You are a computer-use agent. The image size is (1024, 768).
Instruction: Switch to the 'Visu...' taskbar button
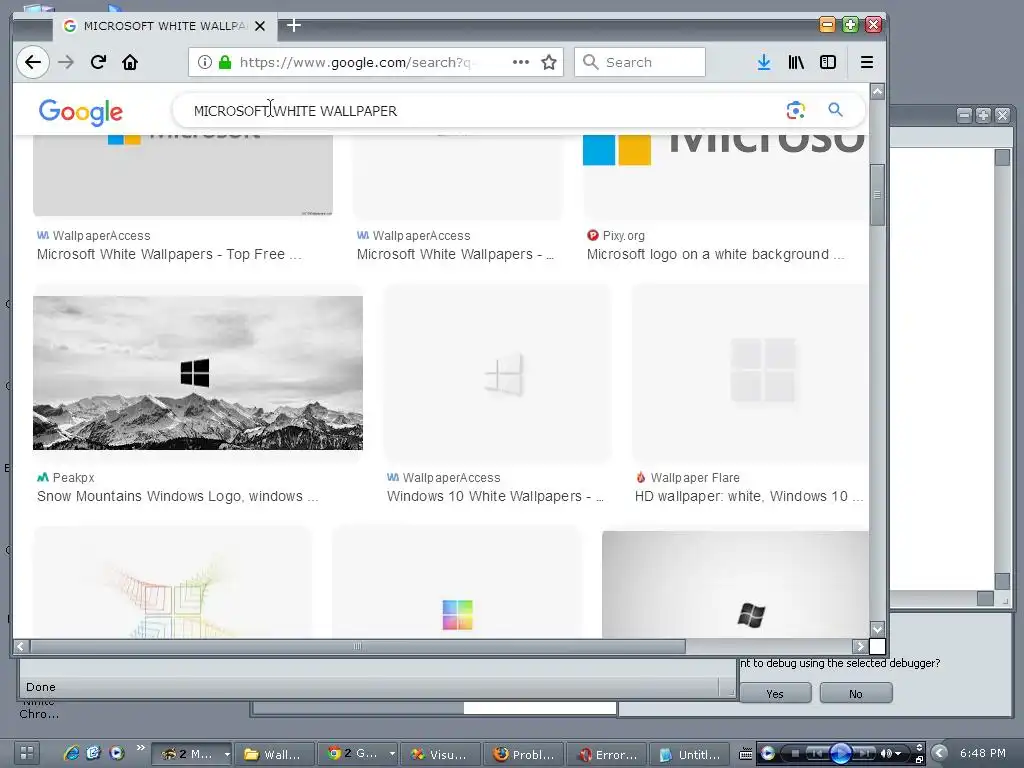pos(441,754)
